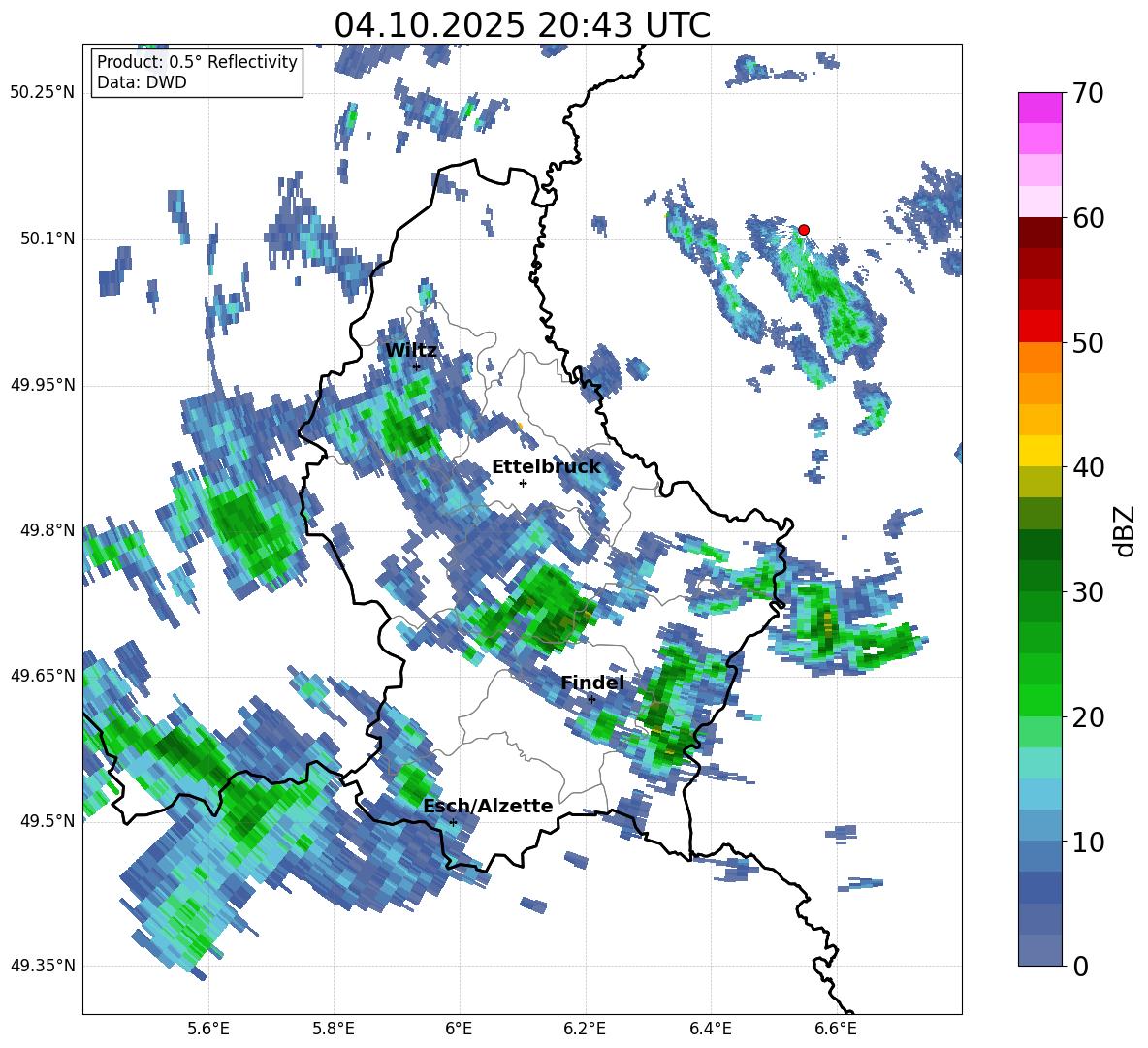Click the 40 value on colorbar
This screenshot has height=1048, width=1148.
tap(1087, 467)
